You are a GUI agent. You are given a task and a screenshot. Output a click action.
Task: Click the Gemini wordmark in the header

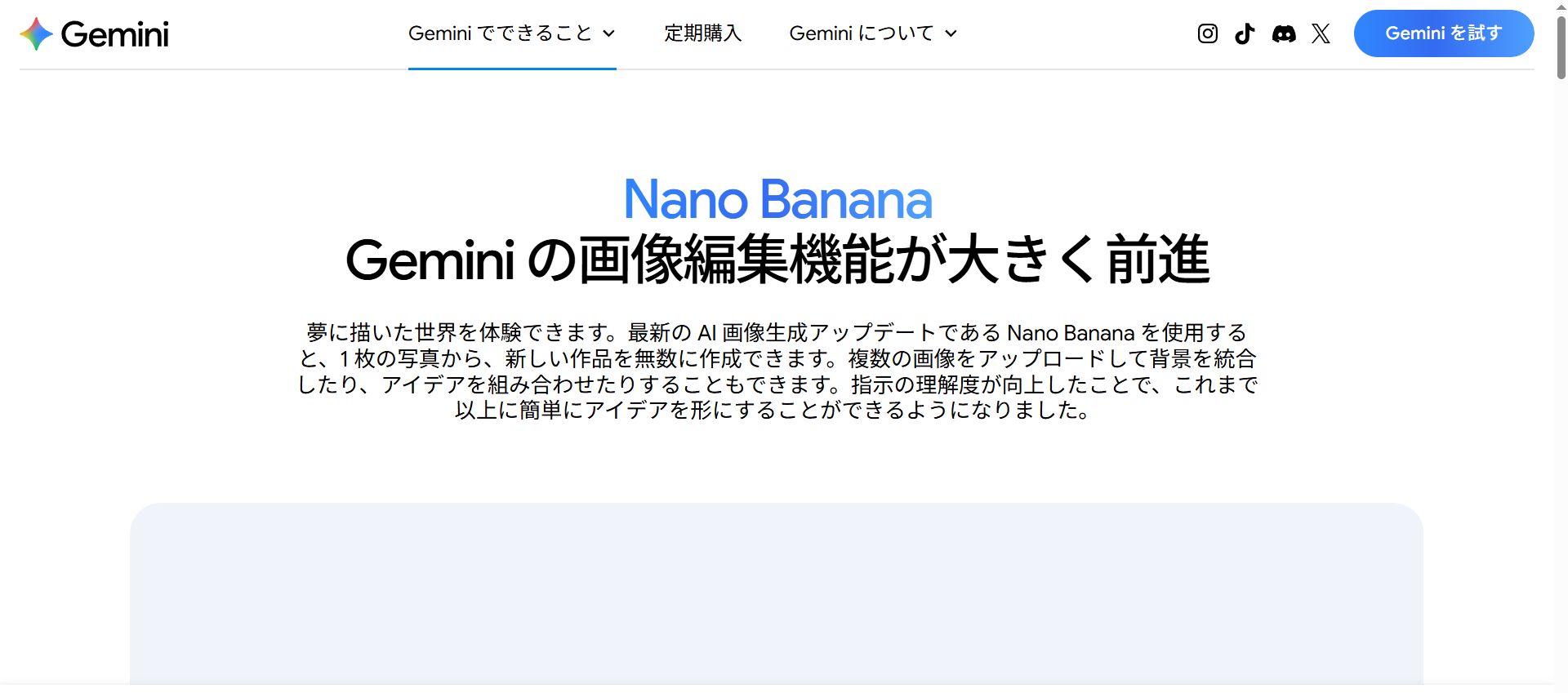[x=114, y=34]
